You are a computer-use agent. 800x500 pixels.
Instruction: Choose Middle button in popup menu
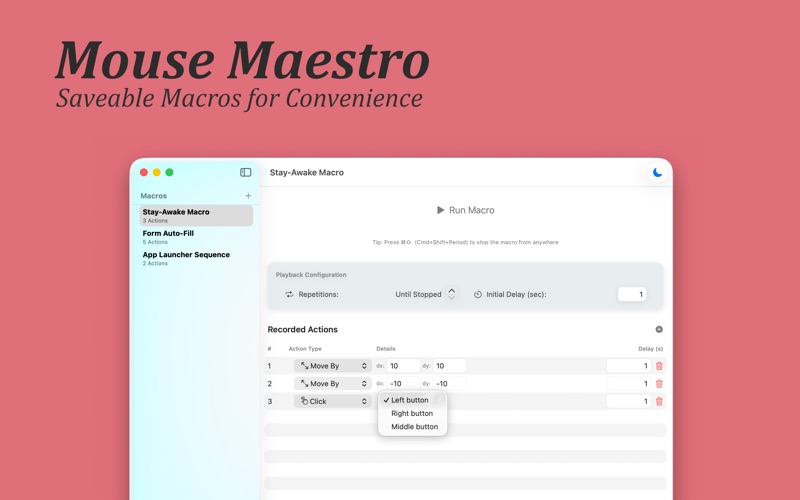[x=412, y=427]
